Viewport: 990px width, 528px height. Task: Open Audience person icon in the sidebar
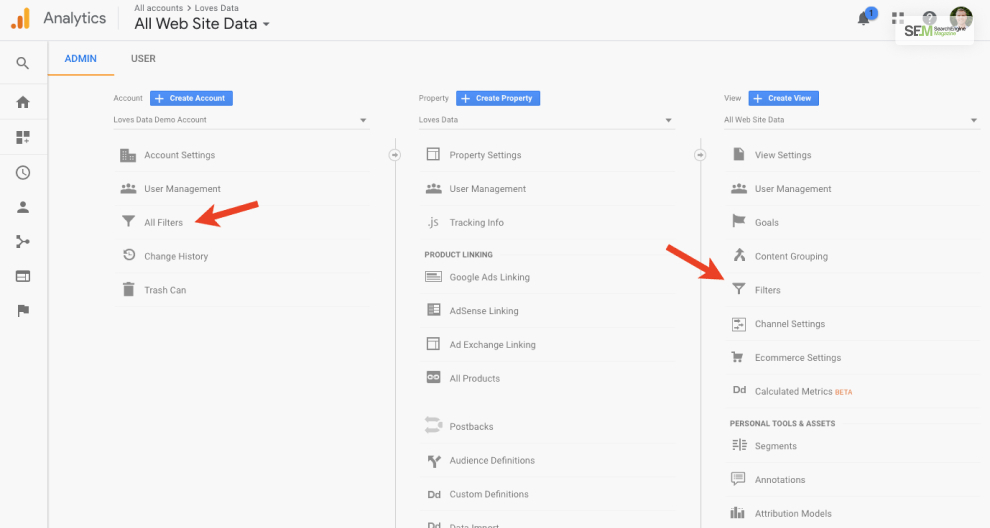point(23,207)
